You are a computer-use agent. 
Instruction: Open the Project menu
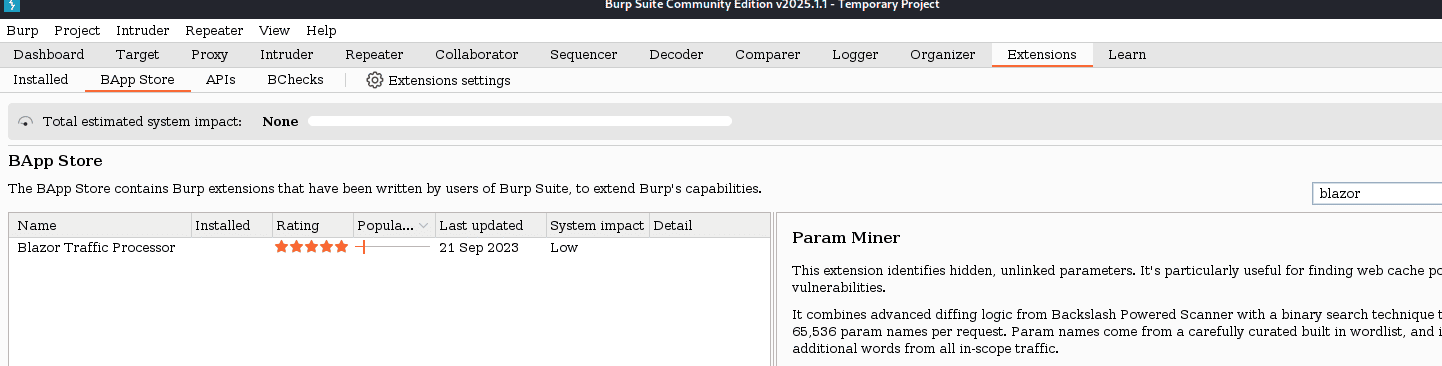[77, 31]
